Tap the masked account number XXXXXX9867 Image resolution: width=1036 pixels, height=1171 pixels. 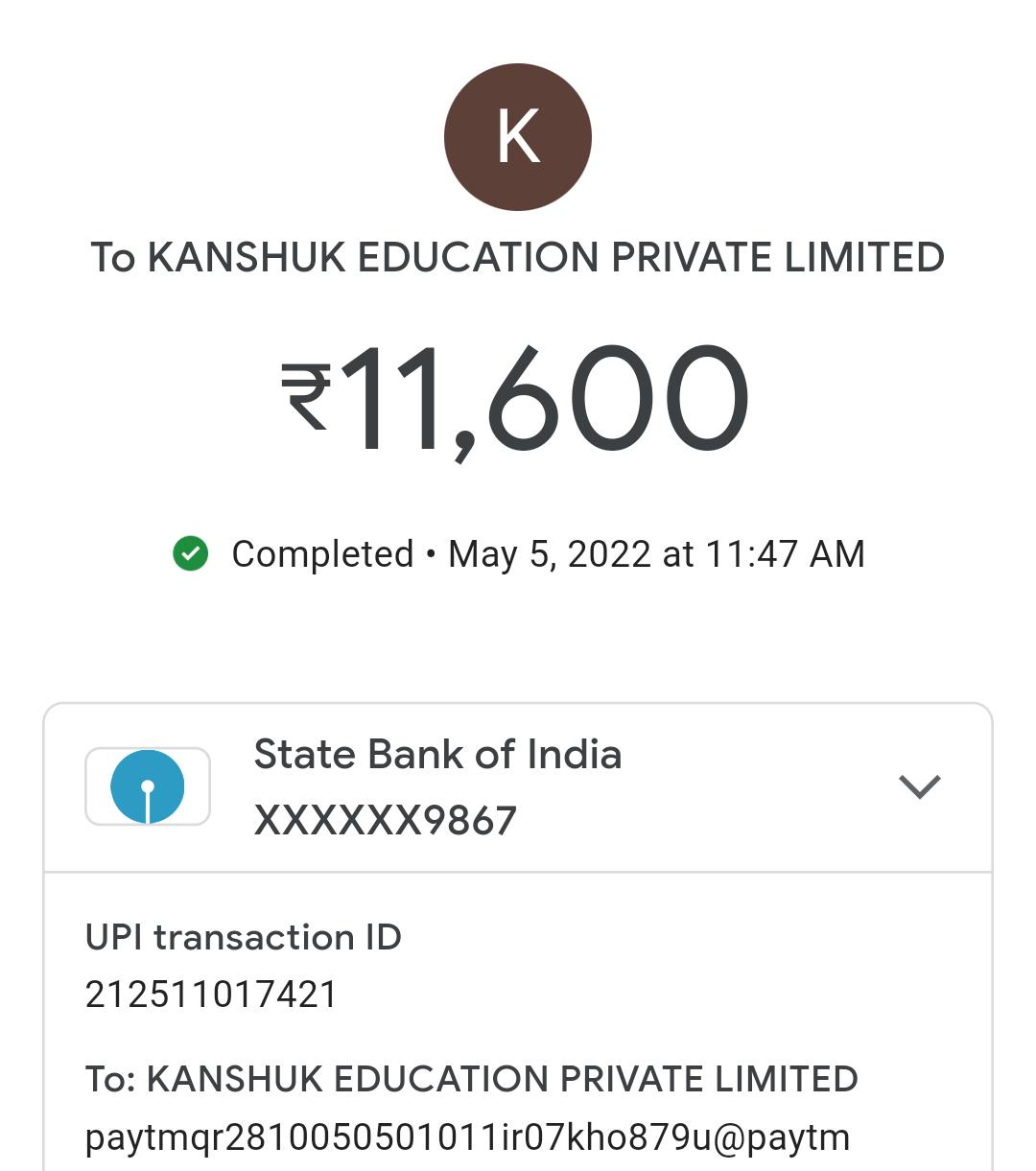coord(385,820)
